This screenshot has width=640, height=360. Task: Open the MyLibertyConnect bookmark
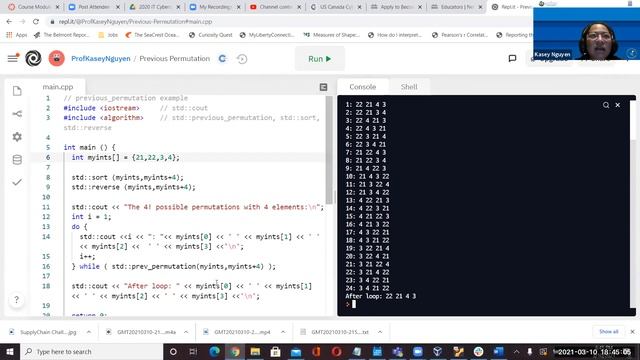click(x=267, y=35)
